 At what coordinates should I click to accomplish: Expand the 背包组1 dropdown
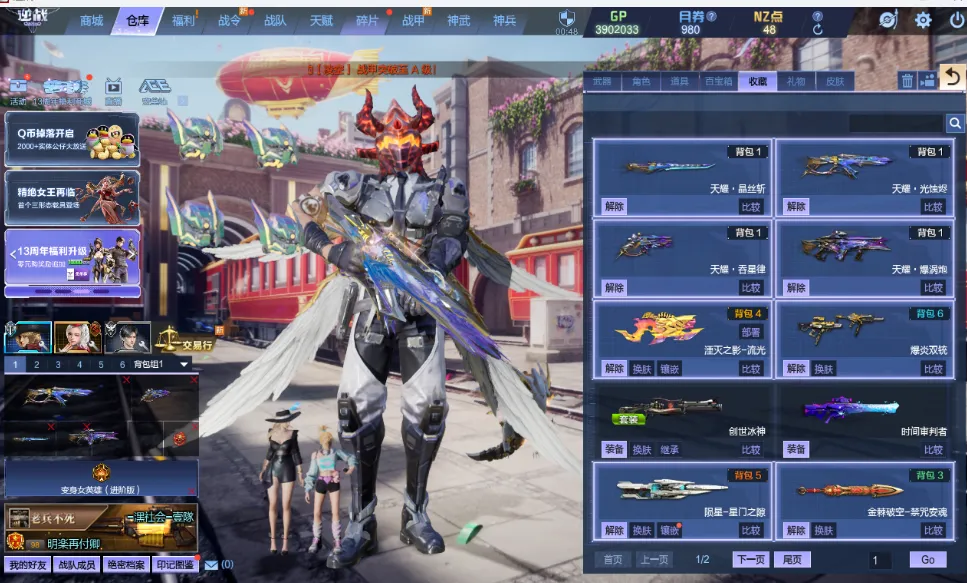click(184, 365)
